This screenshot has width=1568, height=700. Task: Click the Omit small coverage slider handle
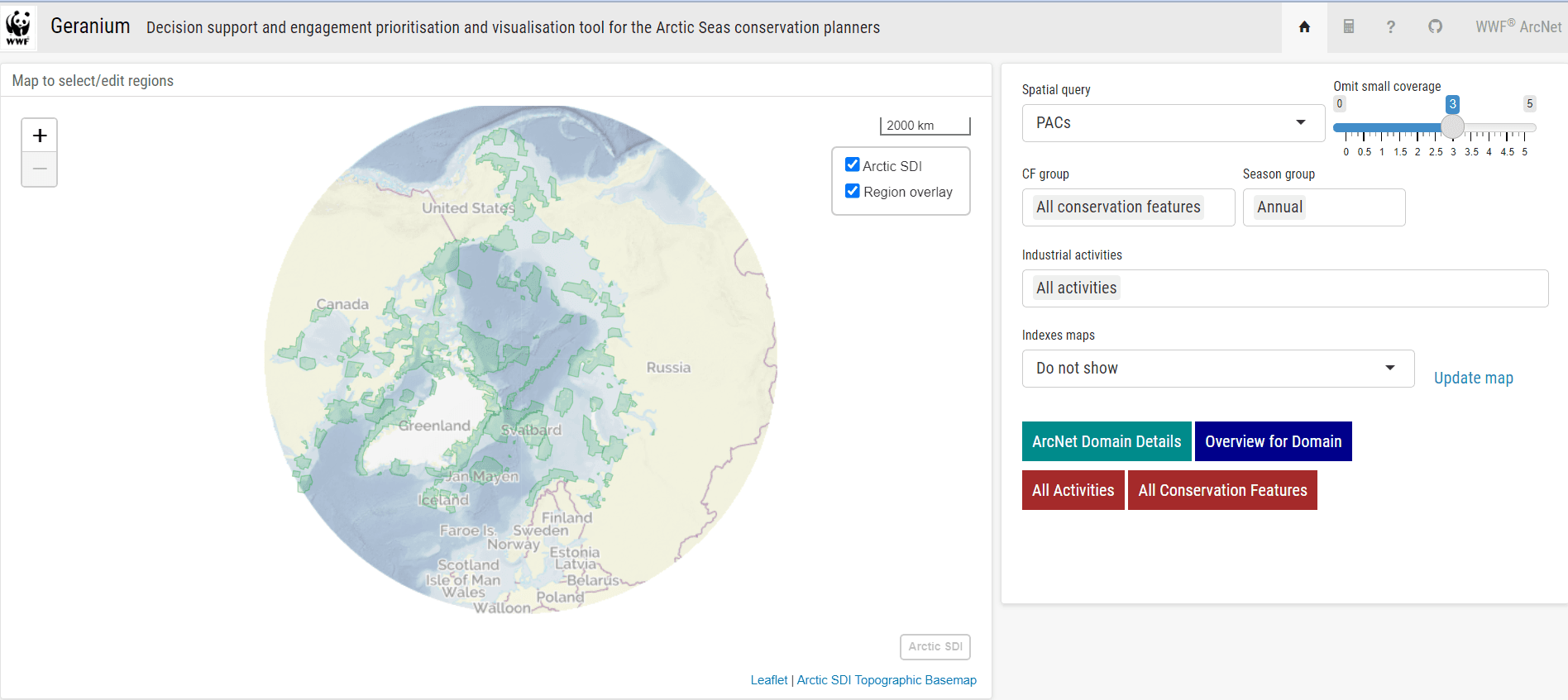coord(1452,127)
